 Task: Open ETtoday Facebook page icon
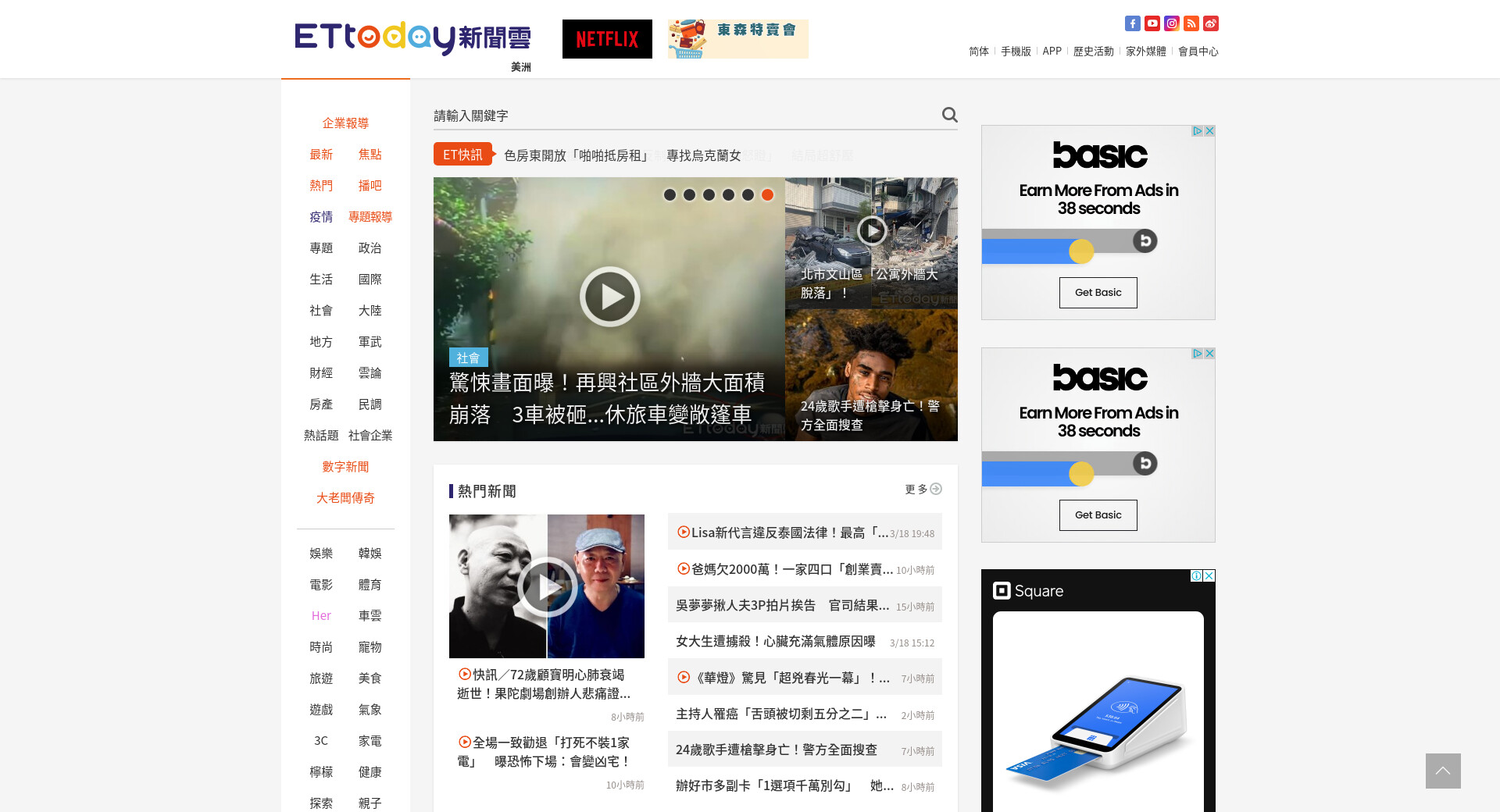tap(1132, 23)
